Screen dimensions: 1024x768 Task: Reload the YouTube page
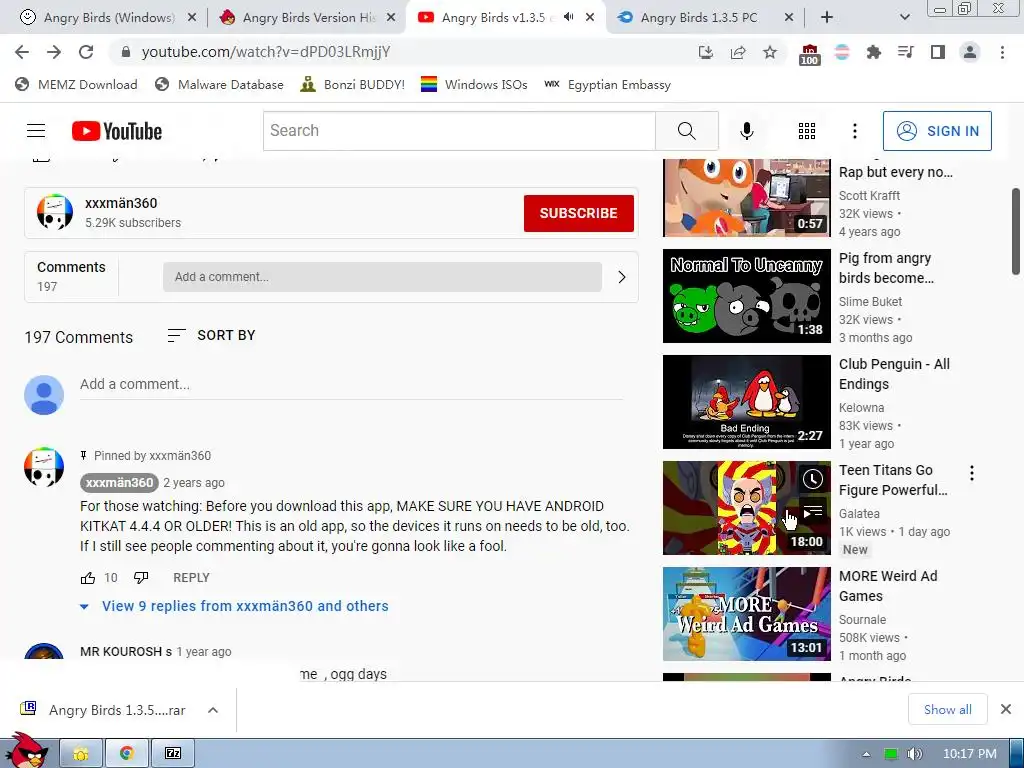point(86,52)
